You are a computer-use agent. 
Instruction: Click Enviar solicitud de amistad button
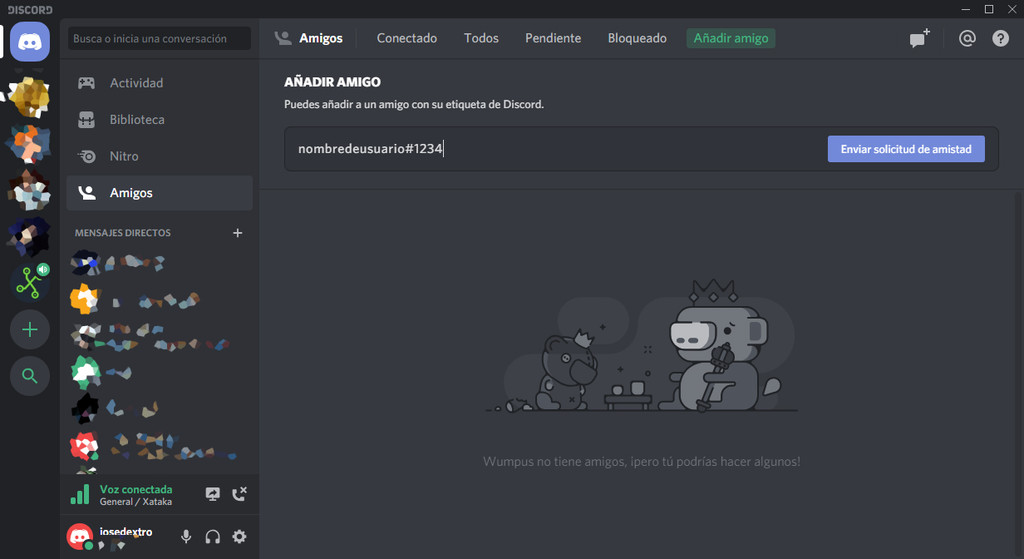tap(906, 149)
